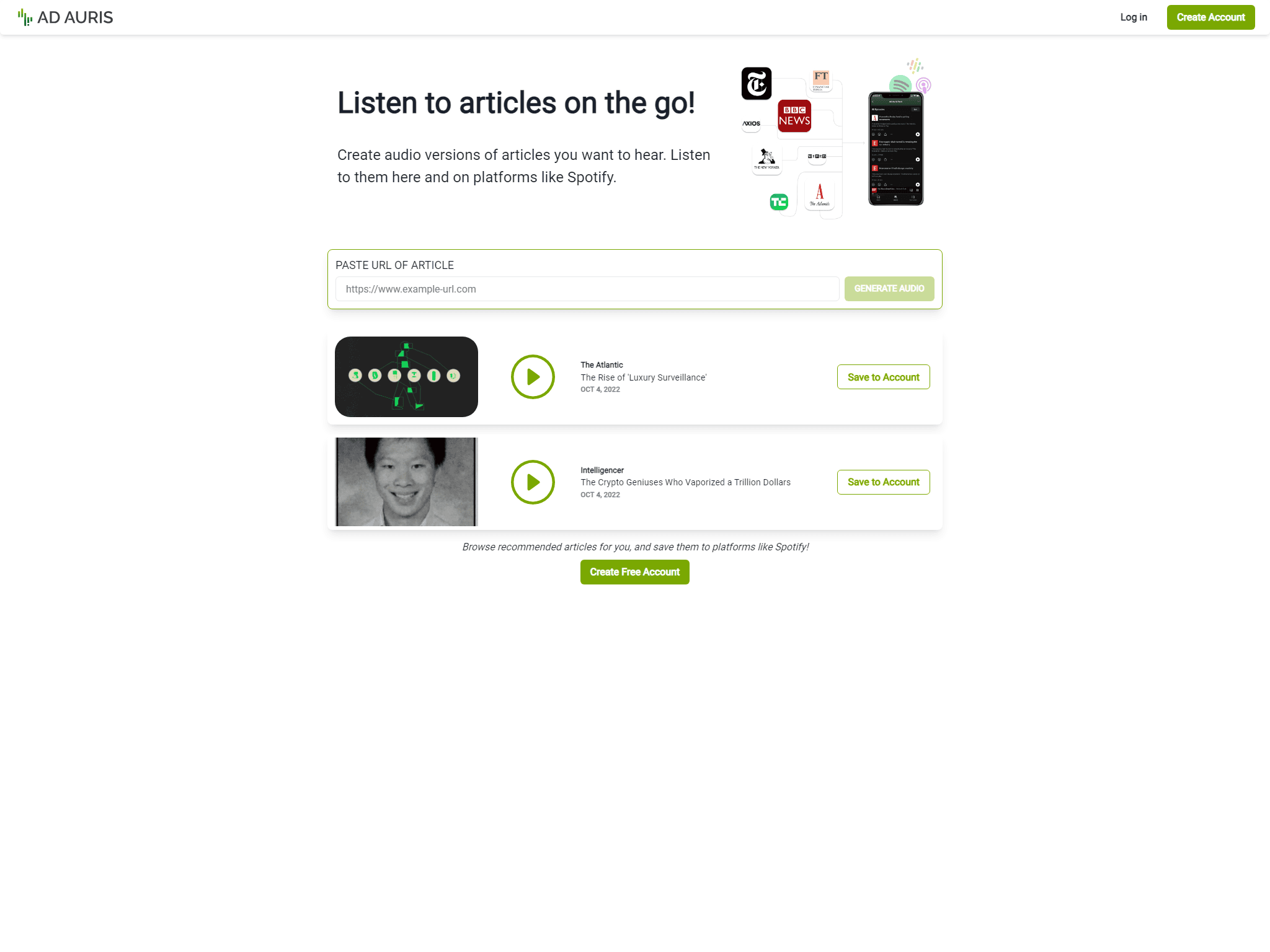Open the Log in link

coord(1134,17)
